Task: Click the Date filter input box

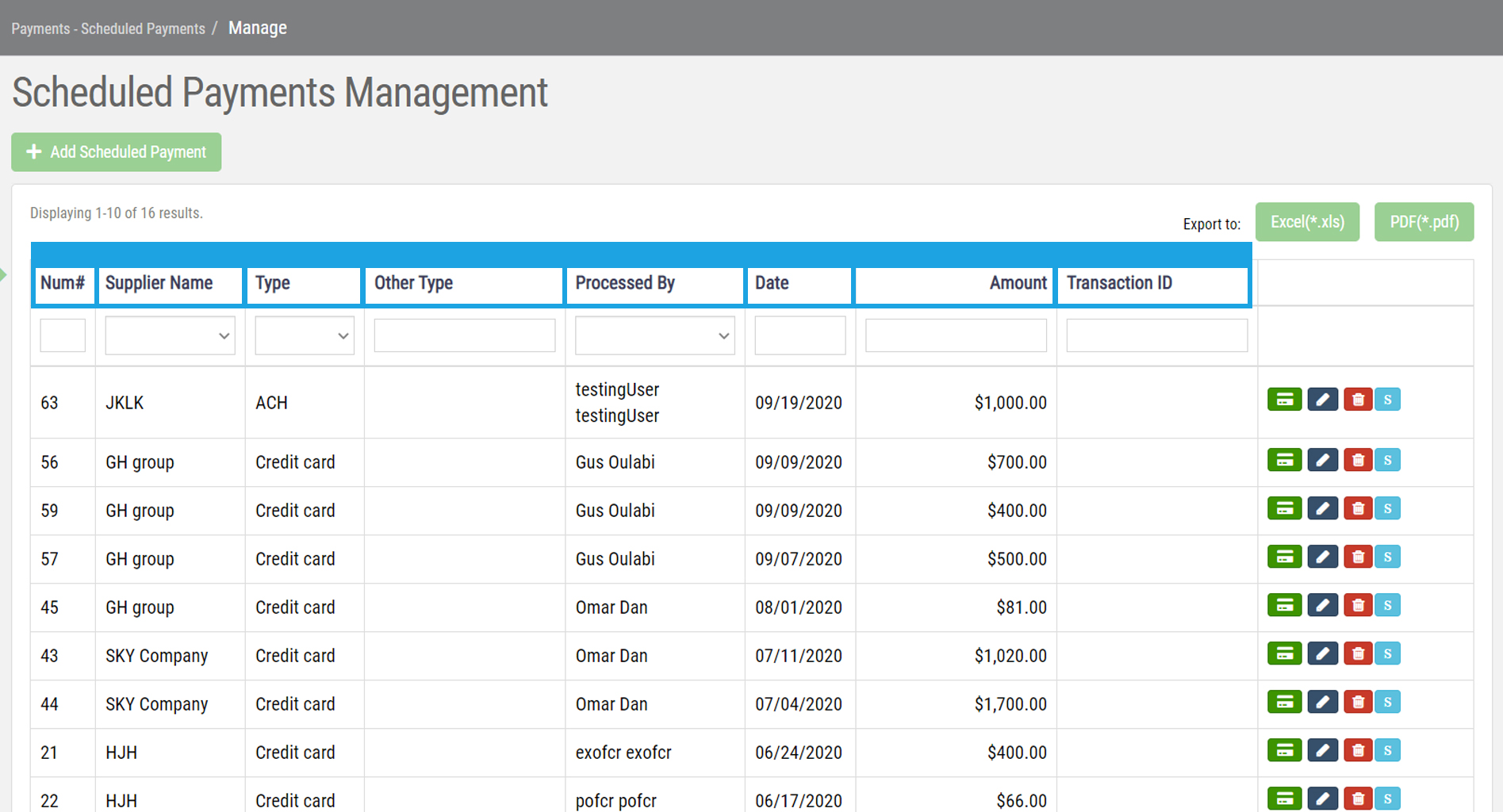Action: pyautogui.click(x=799, y=335)
